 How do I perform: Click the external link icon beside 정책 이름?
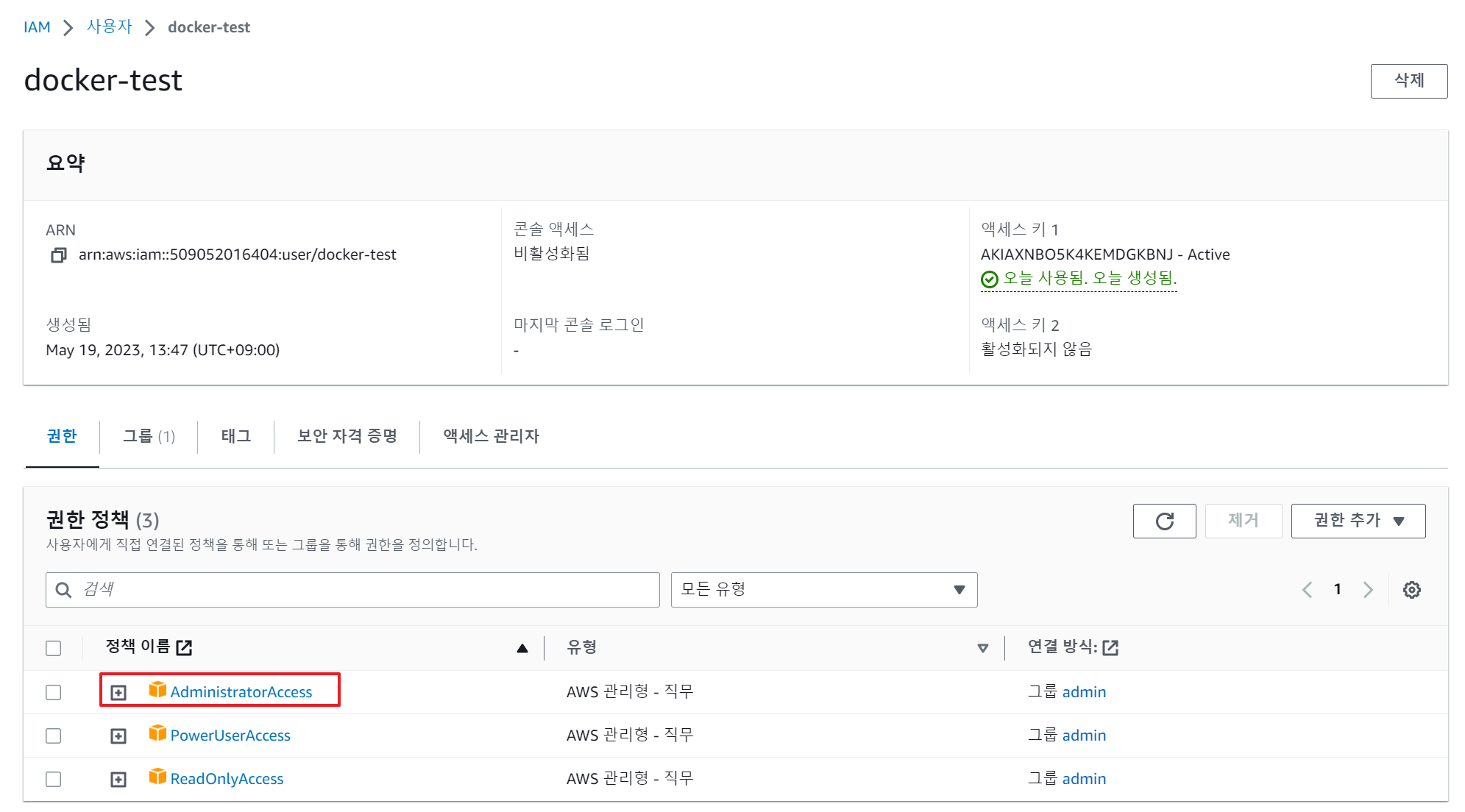(184, 647)
